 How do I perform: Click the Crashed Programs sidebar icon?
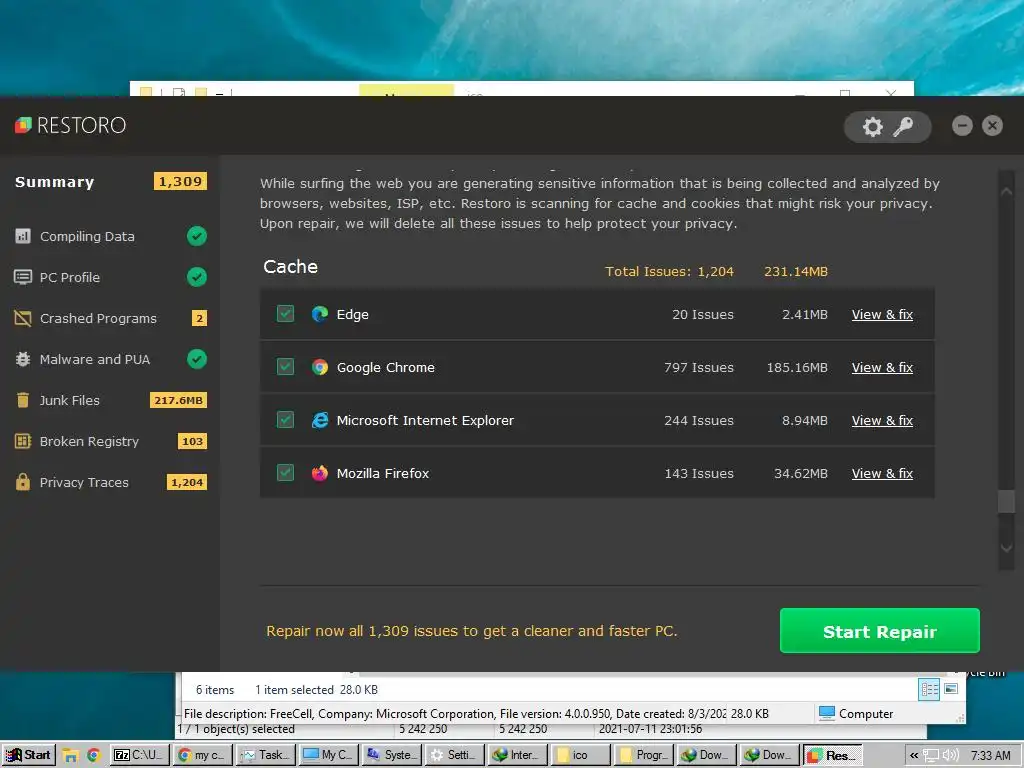tap(23, 318)
